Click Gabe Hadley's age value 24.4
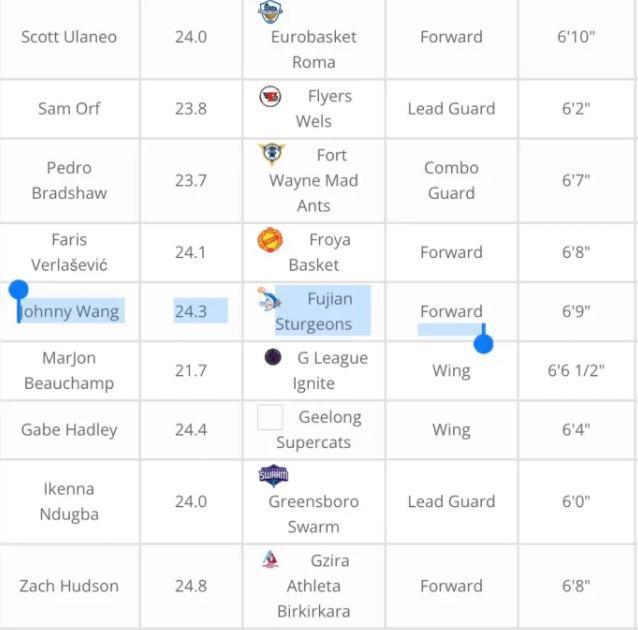This screenshot has width=638, height=630. coord(190,430)
